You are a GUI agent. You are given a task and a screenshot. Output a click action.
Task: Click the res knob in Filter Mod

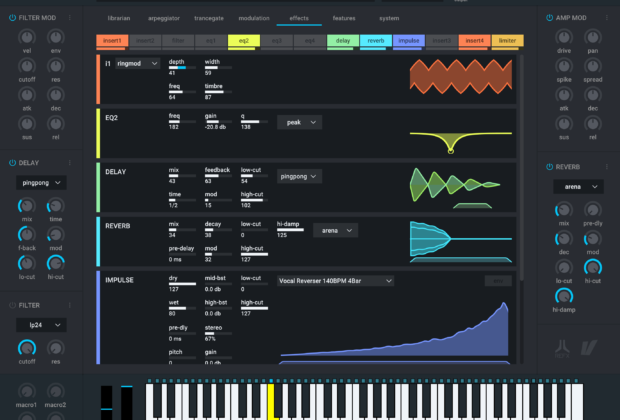pos(56,66)
